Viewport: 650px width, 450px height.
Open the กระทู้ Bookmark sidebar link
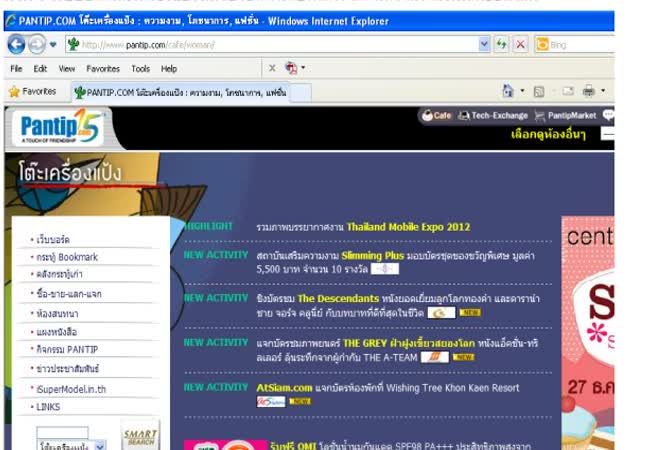67,257
